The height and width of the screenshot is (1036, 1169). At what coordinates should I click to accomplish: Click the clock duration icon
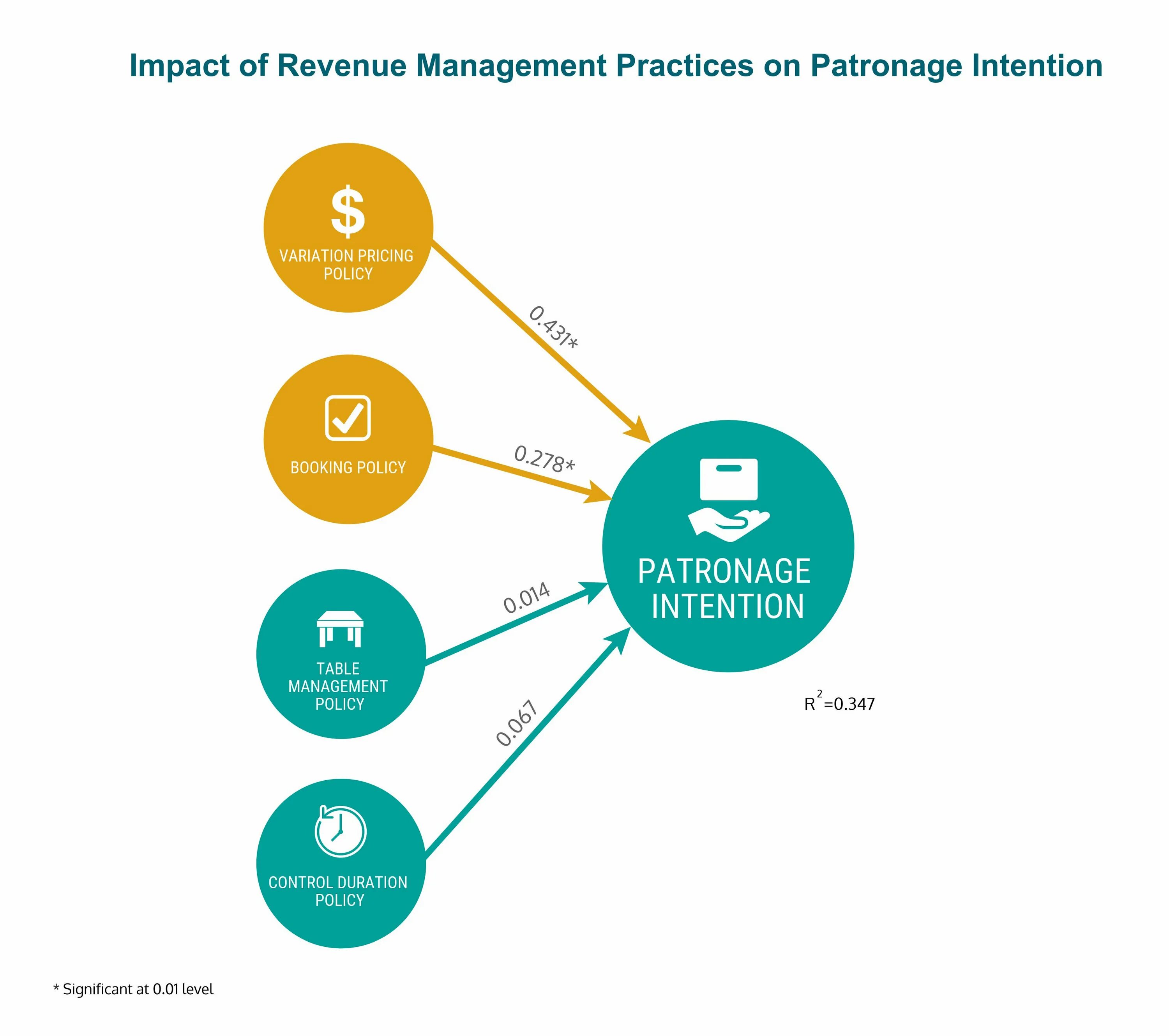tap(340, 831)
